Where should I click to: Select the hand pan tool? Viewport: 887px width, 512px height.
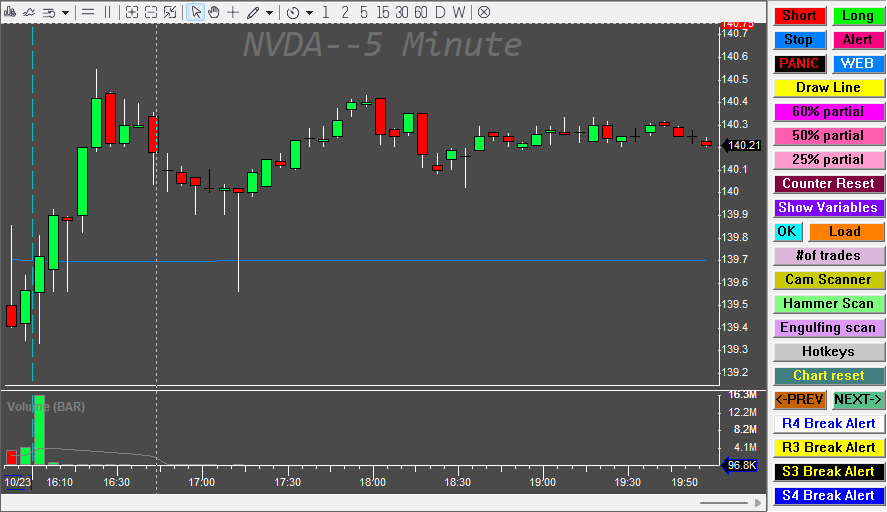click(214, 12)
